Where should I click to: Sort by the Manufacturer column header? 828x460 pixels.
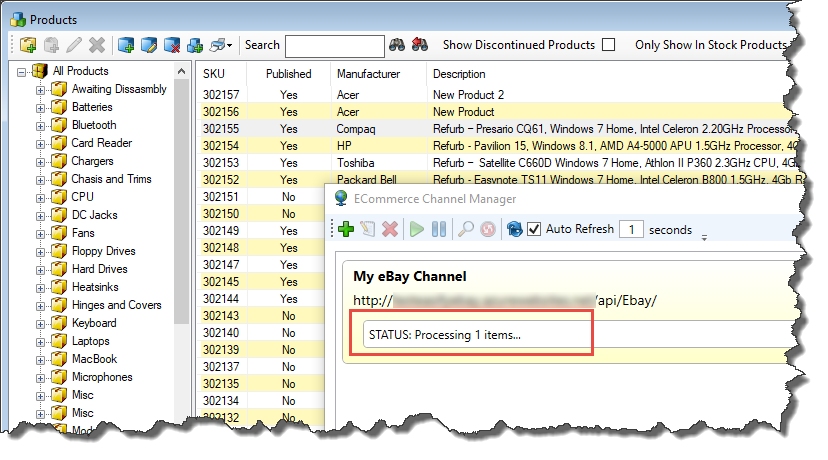click(368, 74)
